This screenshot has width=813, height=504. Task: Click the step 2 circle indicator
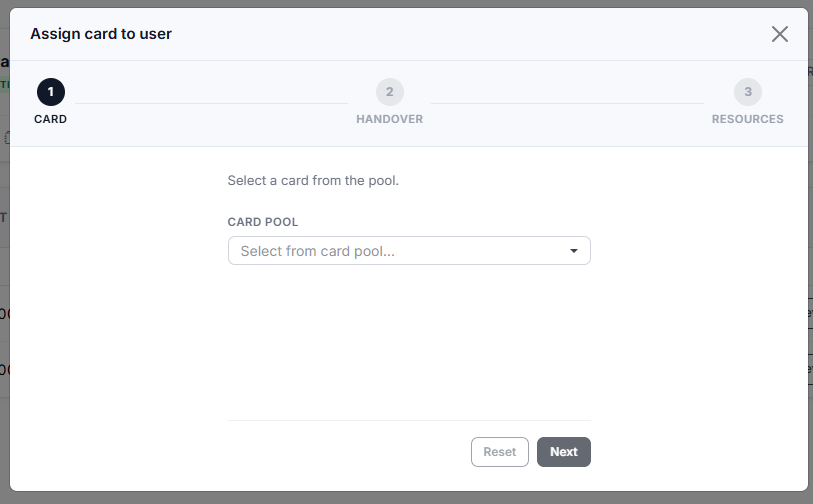[390, 92]
